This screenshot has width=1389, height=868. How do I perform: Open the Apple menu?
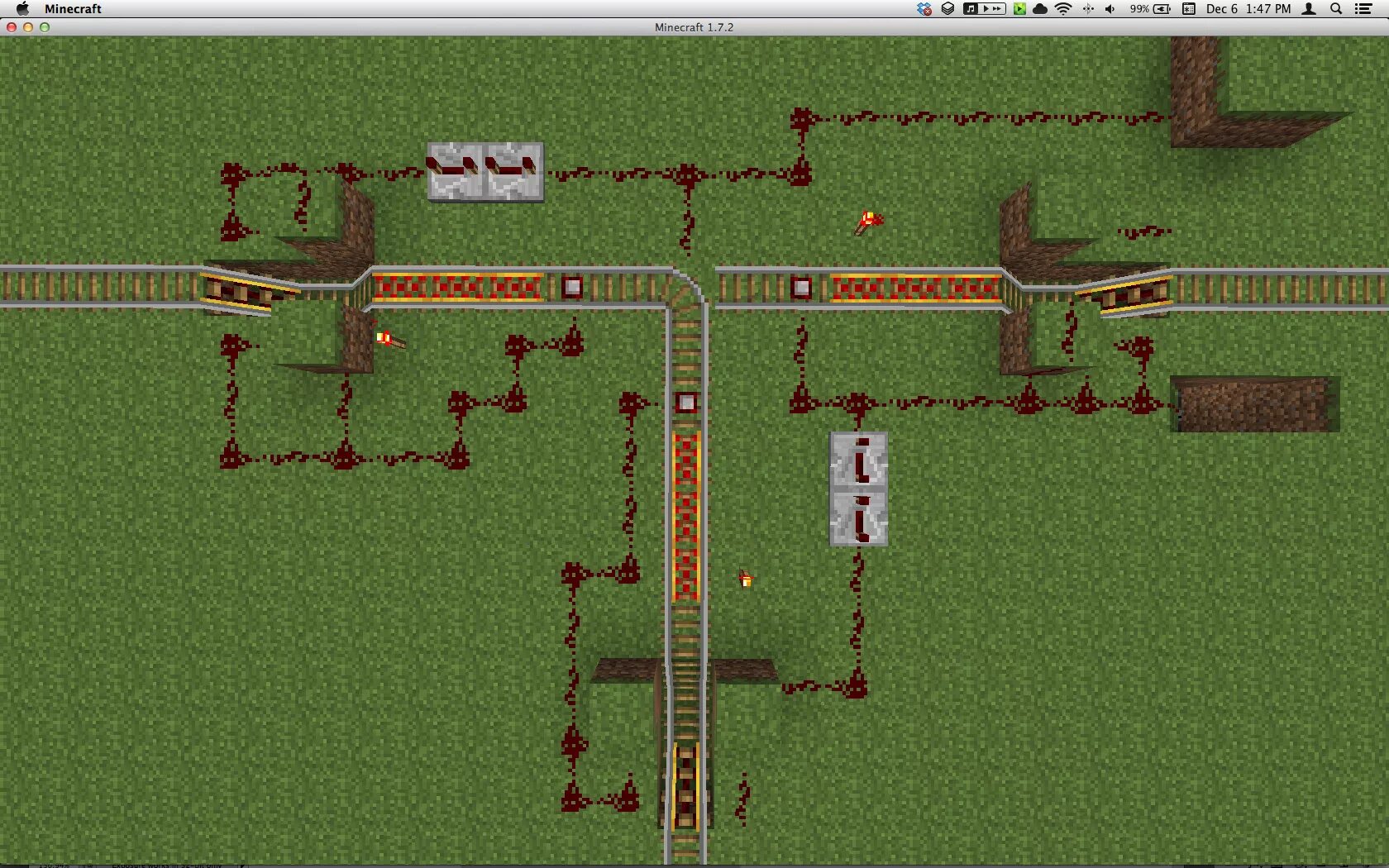[x=22, y=8]
